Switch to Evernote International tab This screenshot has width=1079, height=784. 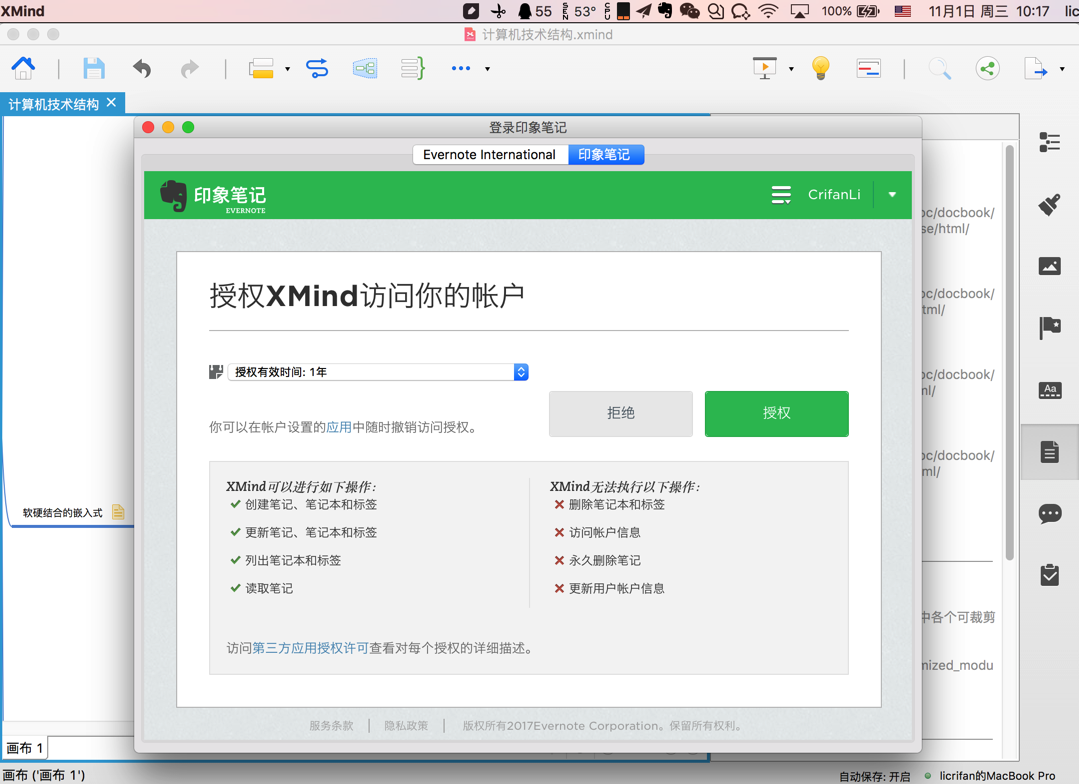(490, 155)
